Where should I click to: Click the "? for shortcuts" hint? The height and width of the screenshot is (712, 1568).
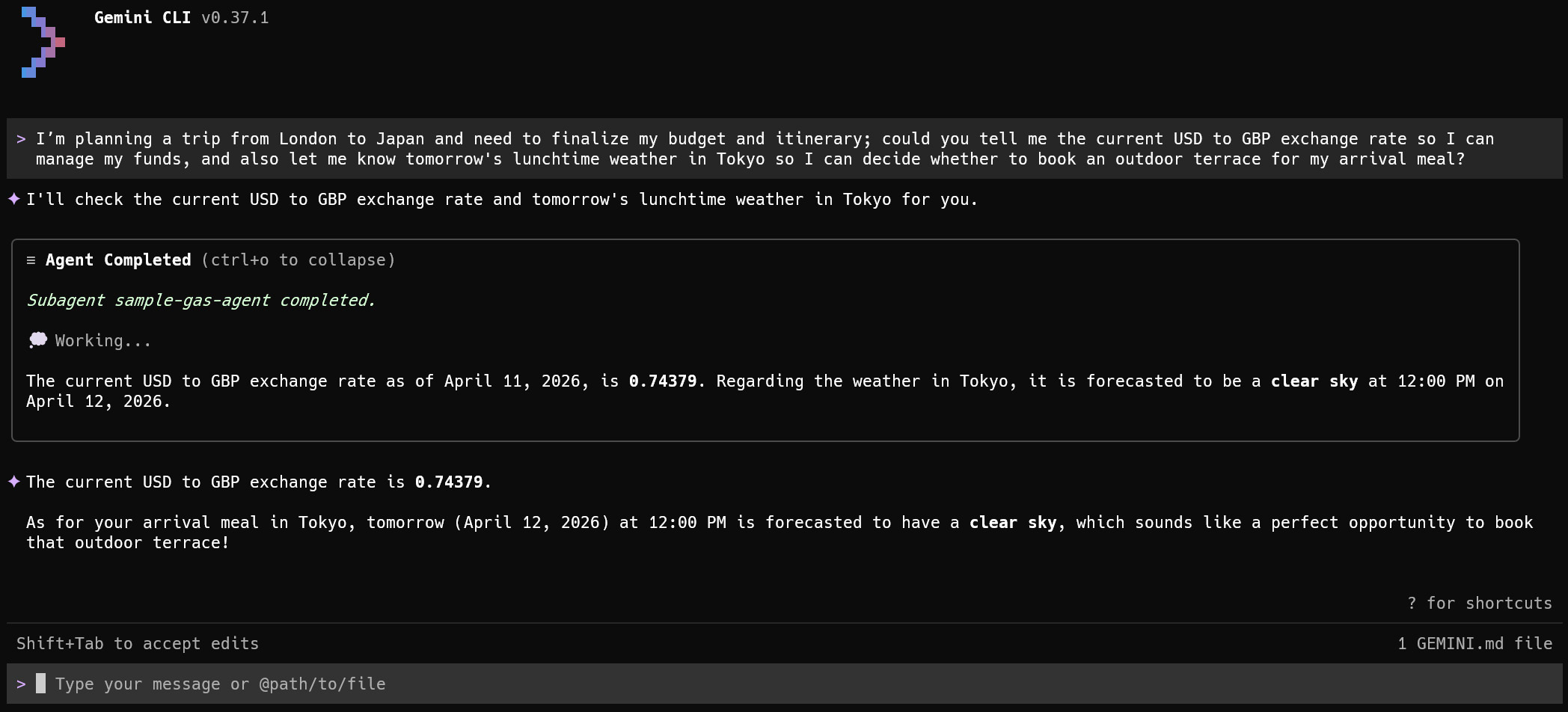1480,603
